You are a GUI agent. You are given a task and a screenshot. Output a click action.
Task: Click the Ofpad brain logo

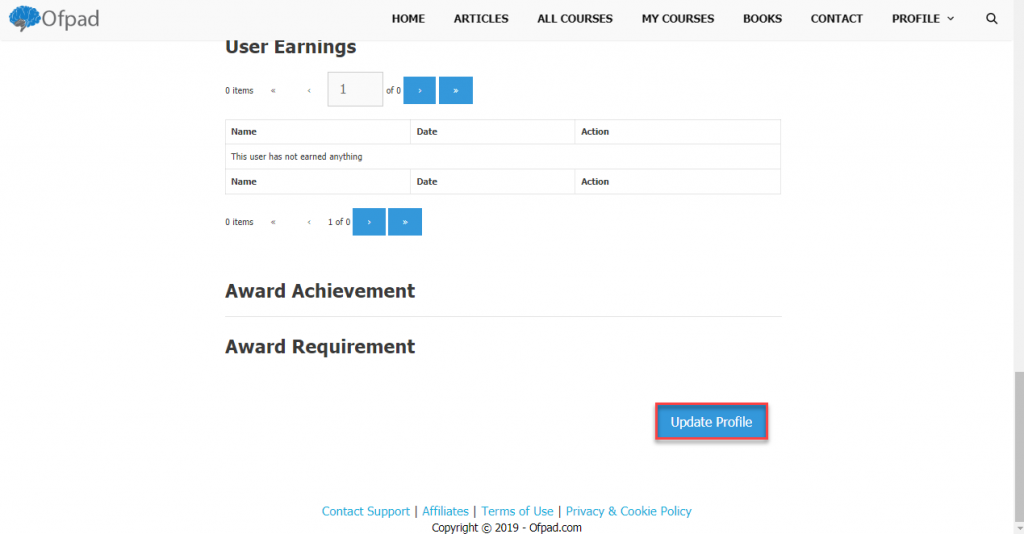click(x=54, y=18)
